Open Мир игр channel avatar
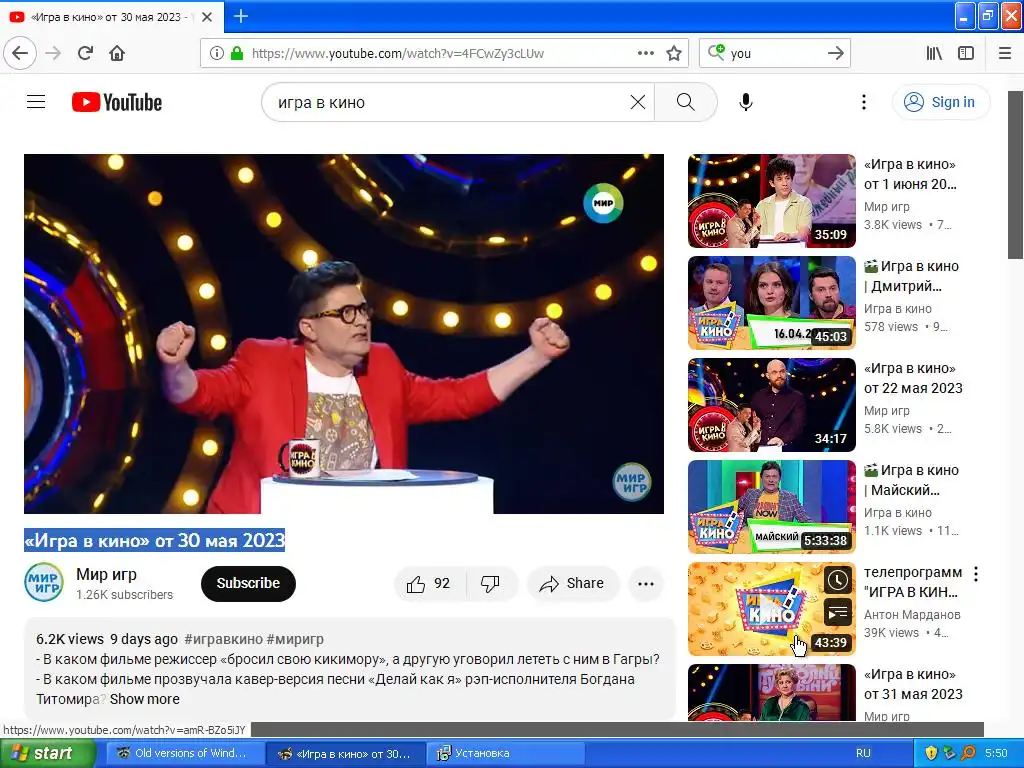The height and width of the screenshot is (768, 1024). coord(44,583)
